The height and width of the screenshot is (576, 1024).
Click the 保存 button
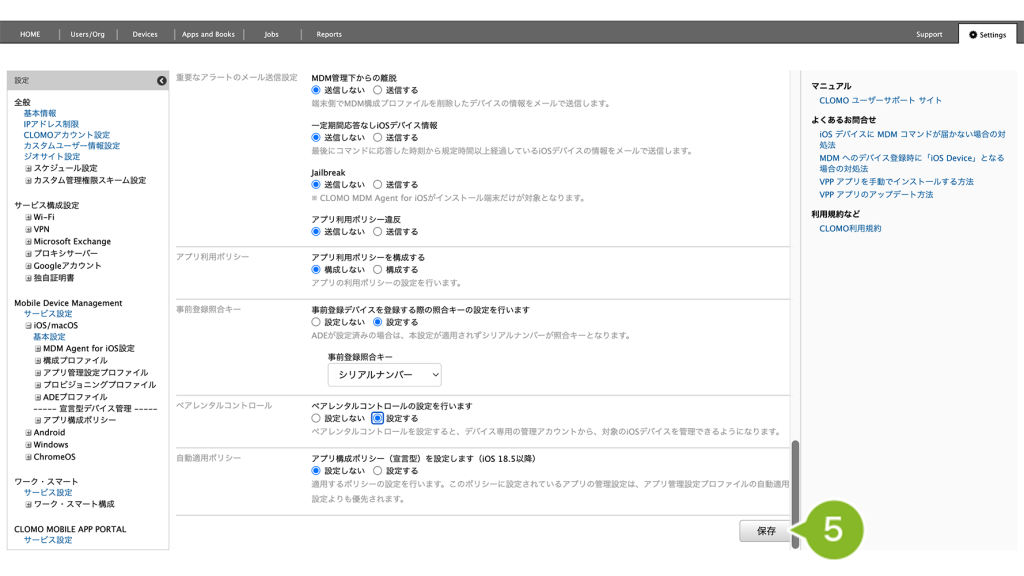click(765, 531)
